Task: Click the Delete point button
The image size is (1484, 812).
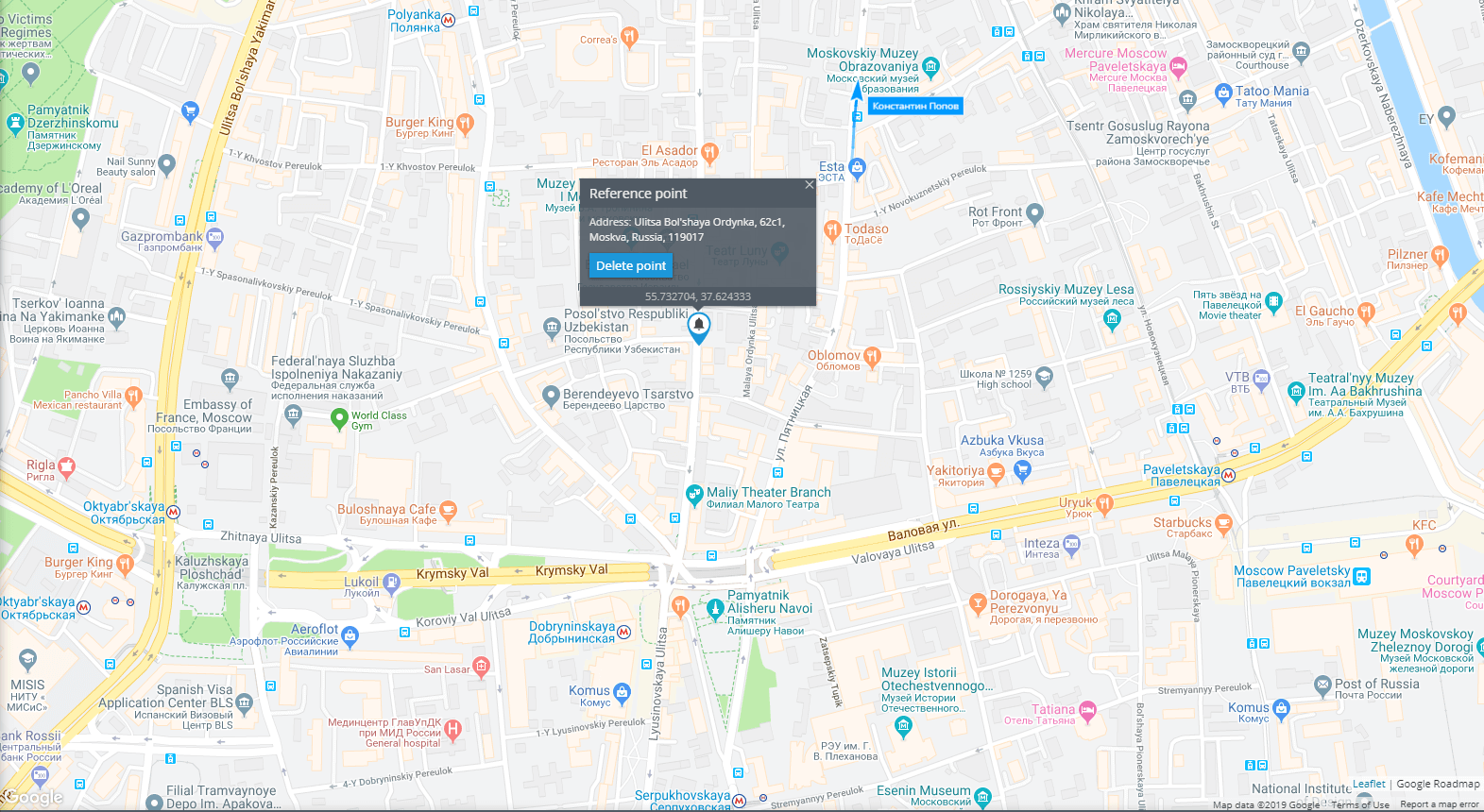Action: [631, 265]
